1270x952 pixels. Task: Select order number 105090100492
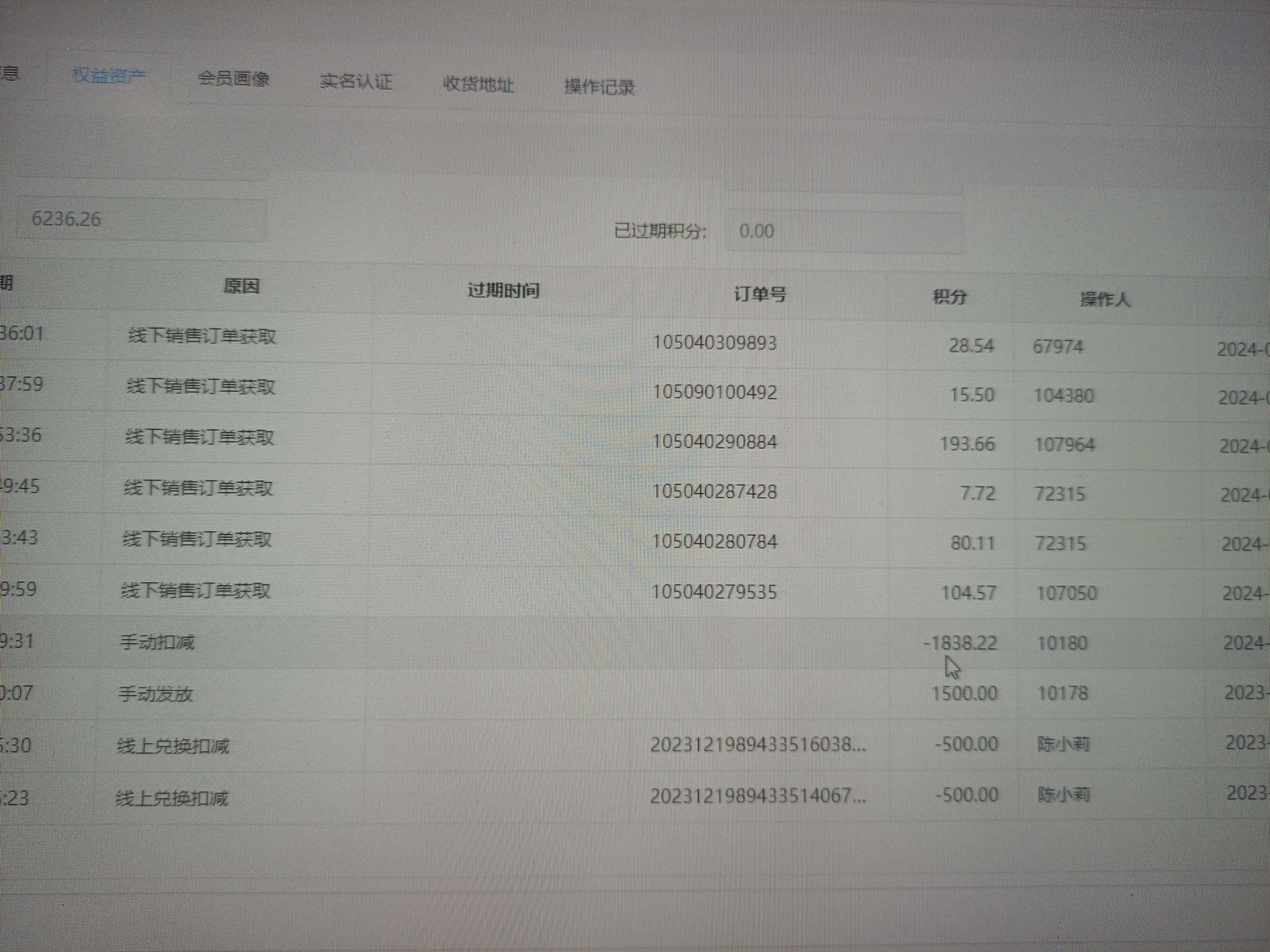click(714, 392)
